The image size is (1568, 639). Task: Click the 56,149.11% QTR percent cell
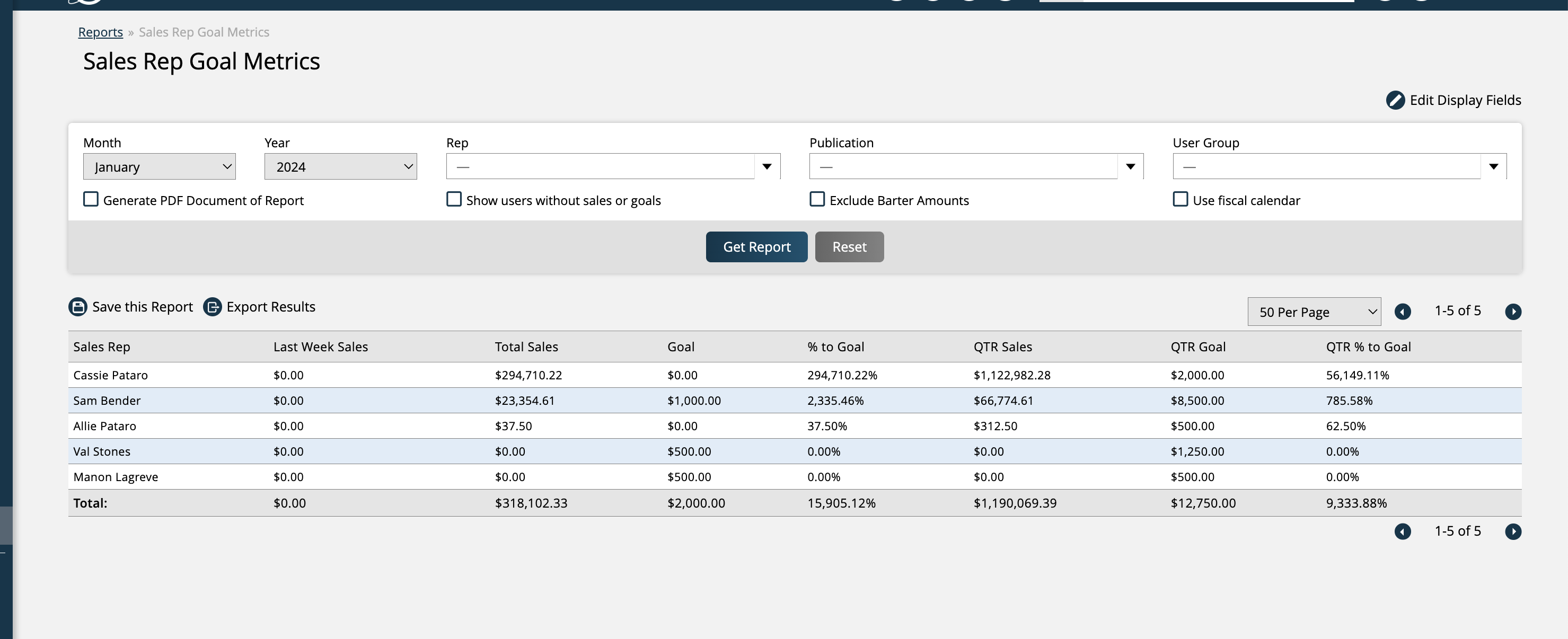point(1358,376)
